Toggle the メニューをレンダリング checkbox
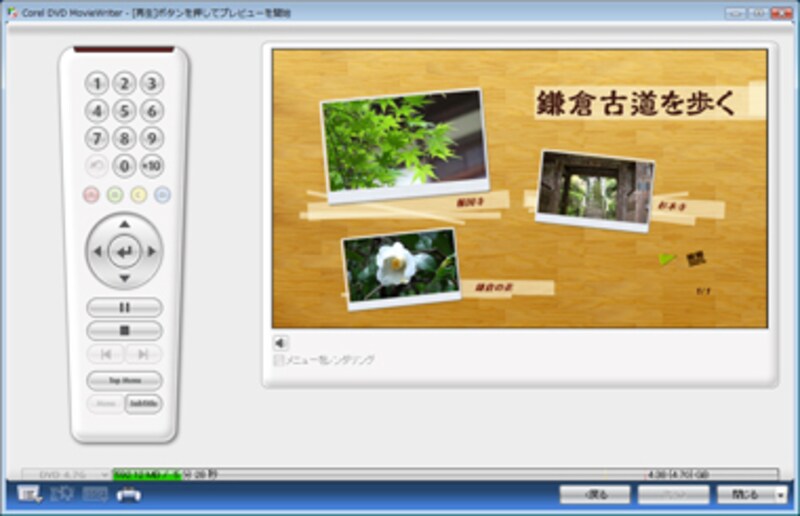Image resolution: width=800 pixels, height=516 pixels. pos(279,360)
